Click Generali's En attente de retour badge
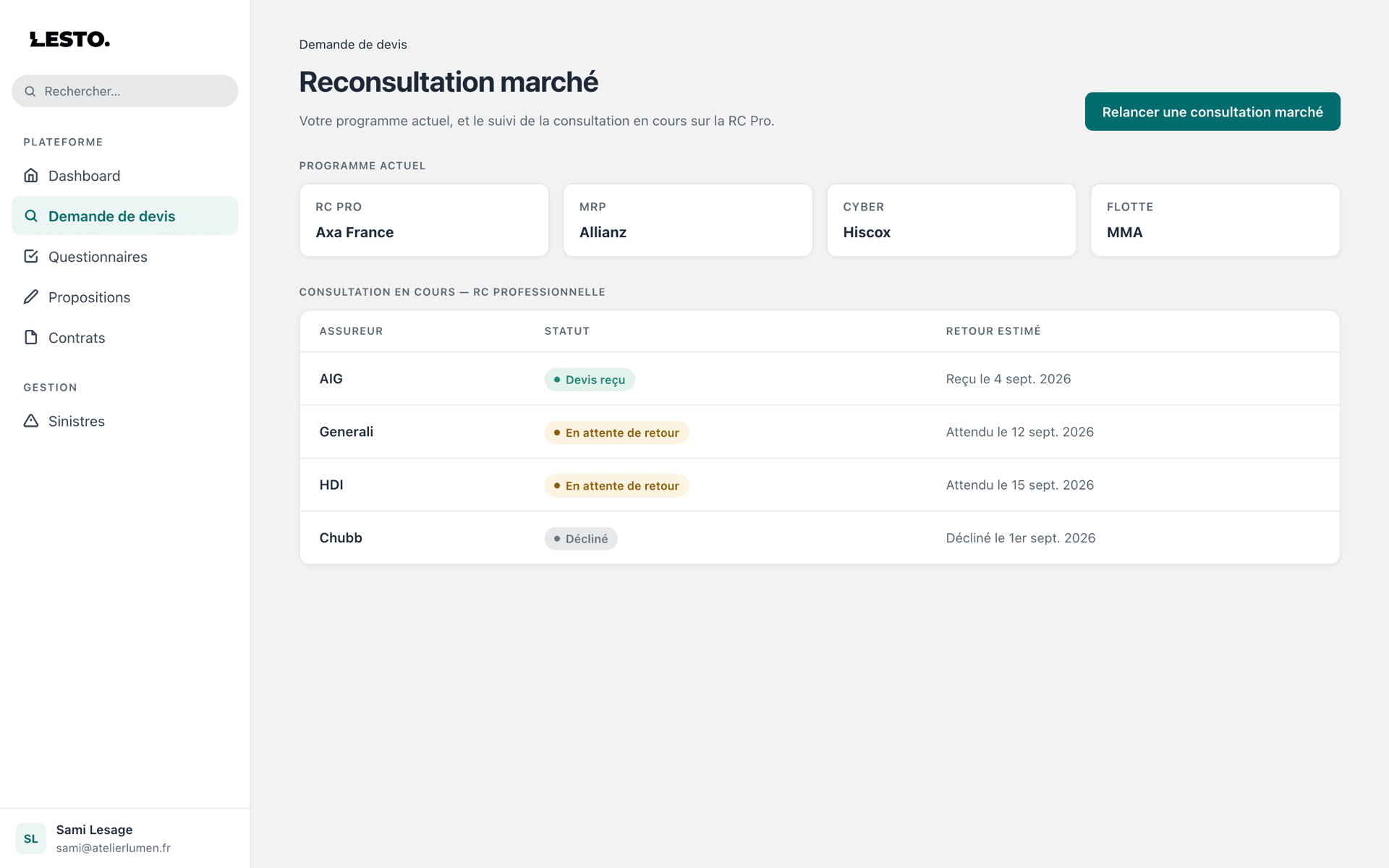The image size is (1389, 868). pos(616,433)
